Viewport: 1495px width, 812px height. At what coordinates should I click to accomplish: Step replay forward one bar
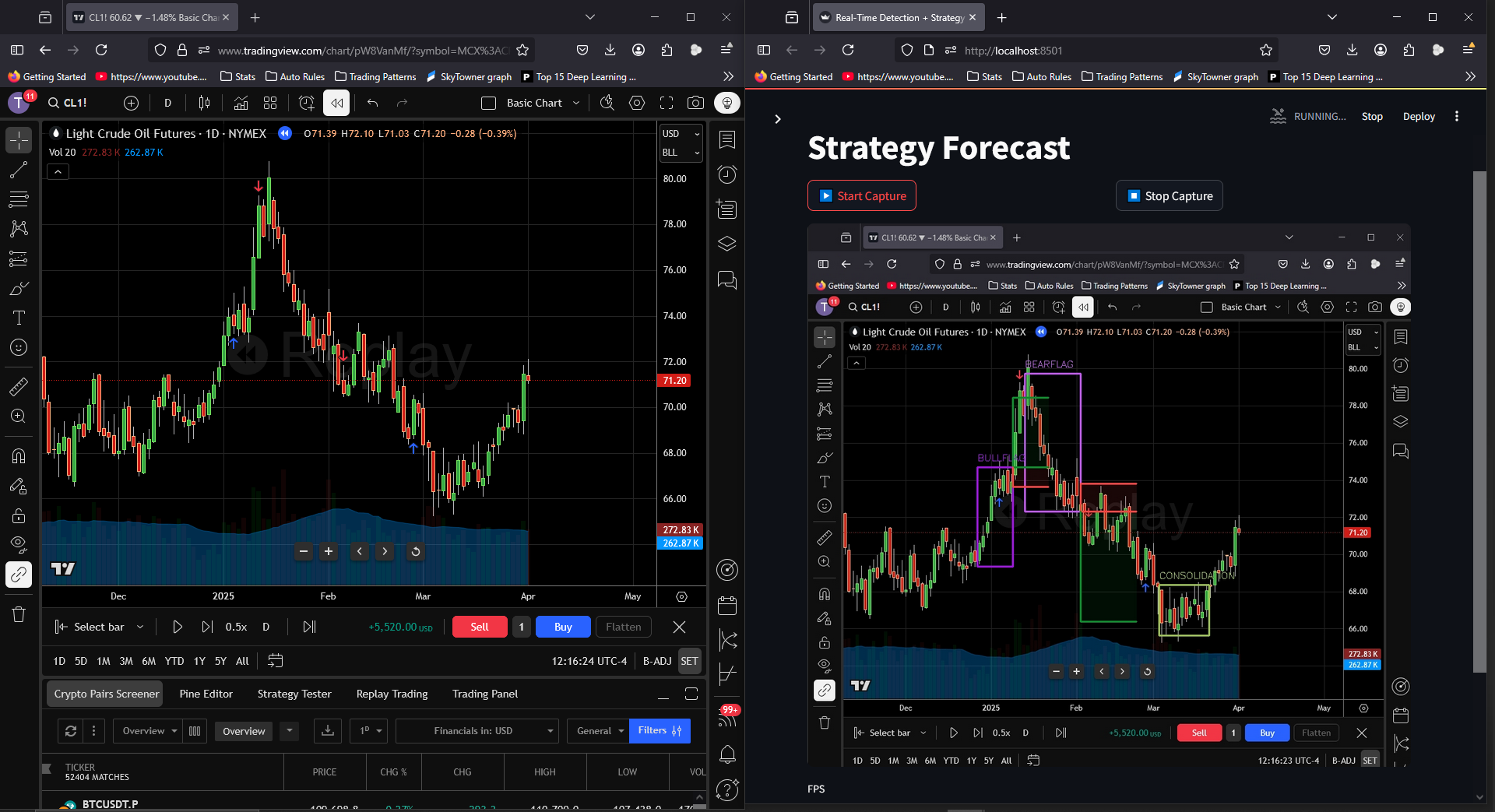[207, 627]
